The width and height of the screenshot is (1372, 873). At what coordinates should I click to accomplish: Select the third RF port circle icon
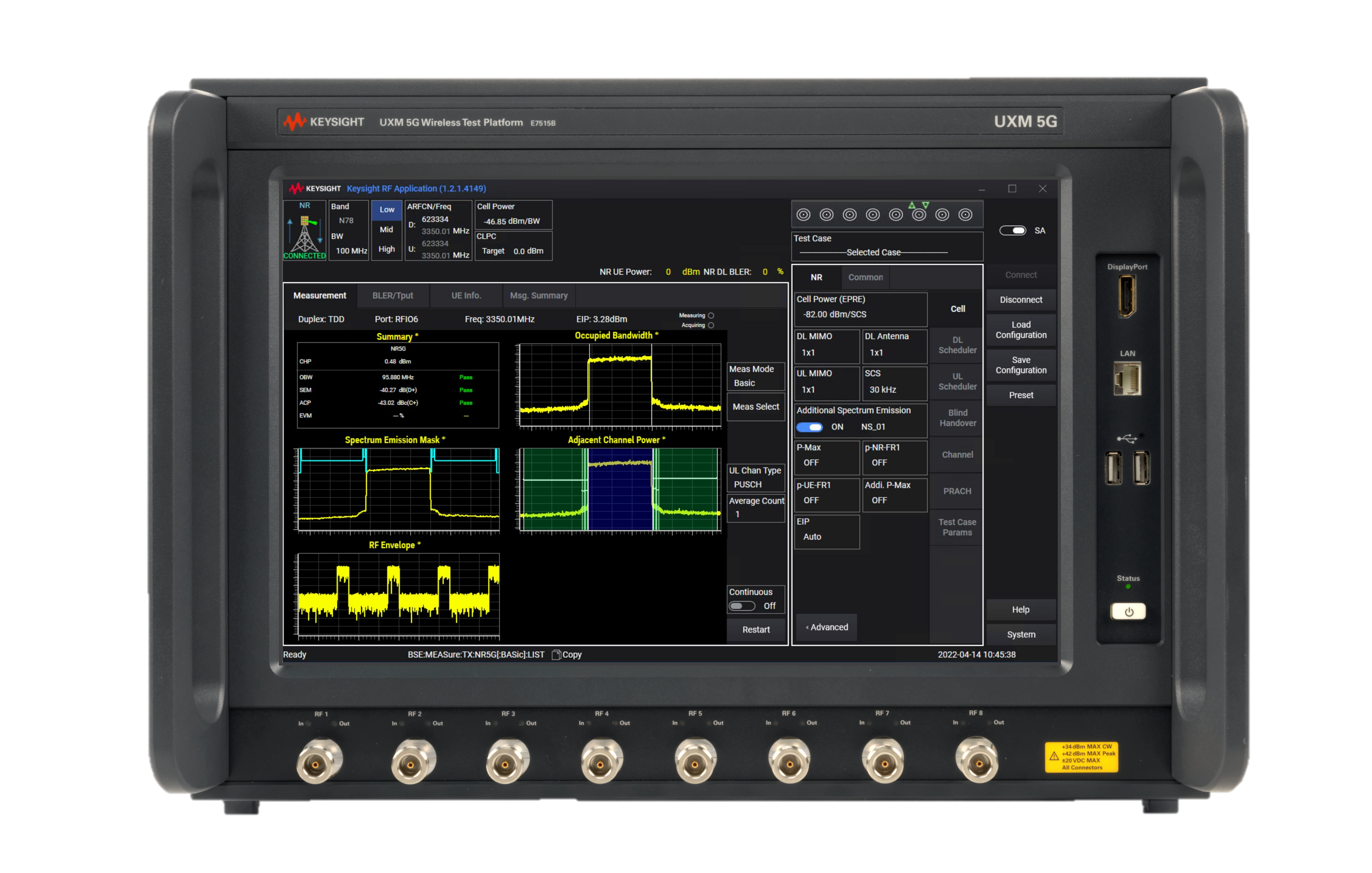[x=850, y=215]
